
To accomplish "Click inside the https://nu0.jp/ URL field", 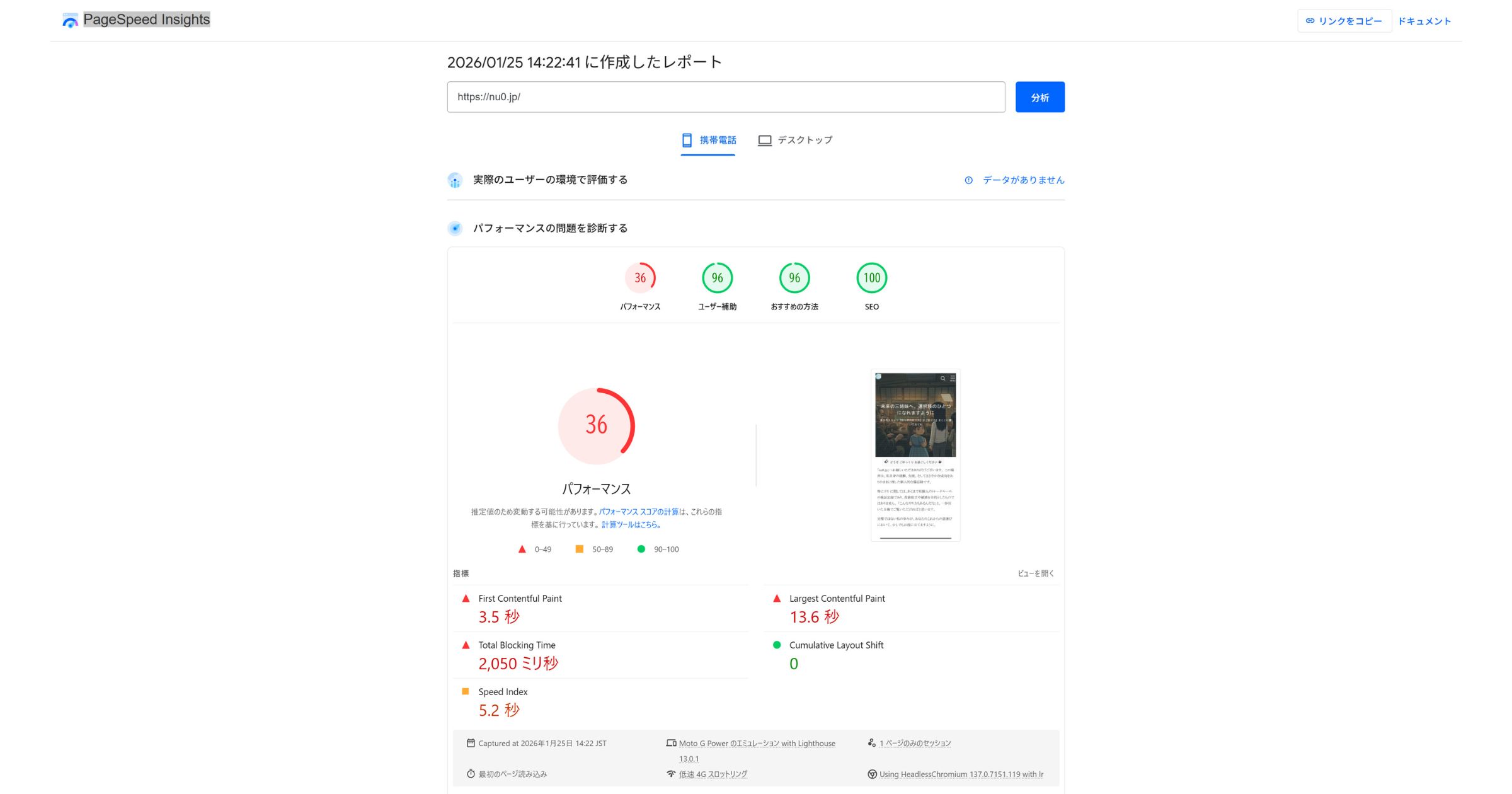I will tap(724, 96).
